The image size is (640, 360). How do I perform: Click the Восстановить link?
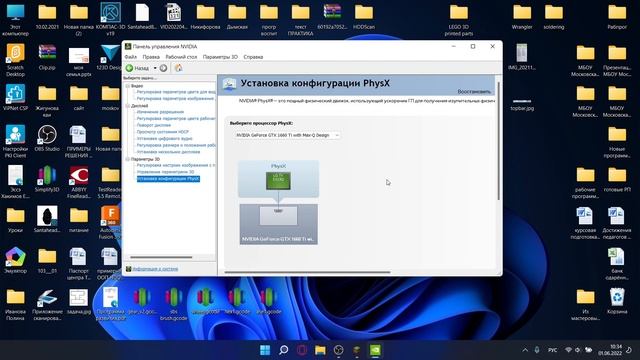tap(473, 91)
